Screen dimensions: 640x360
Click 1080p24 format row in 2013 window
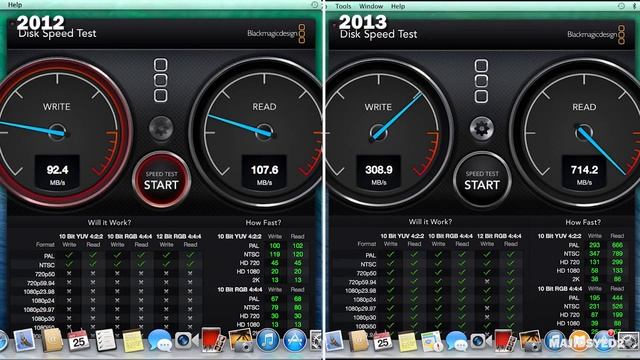coord(429,300)
